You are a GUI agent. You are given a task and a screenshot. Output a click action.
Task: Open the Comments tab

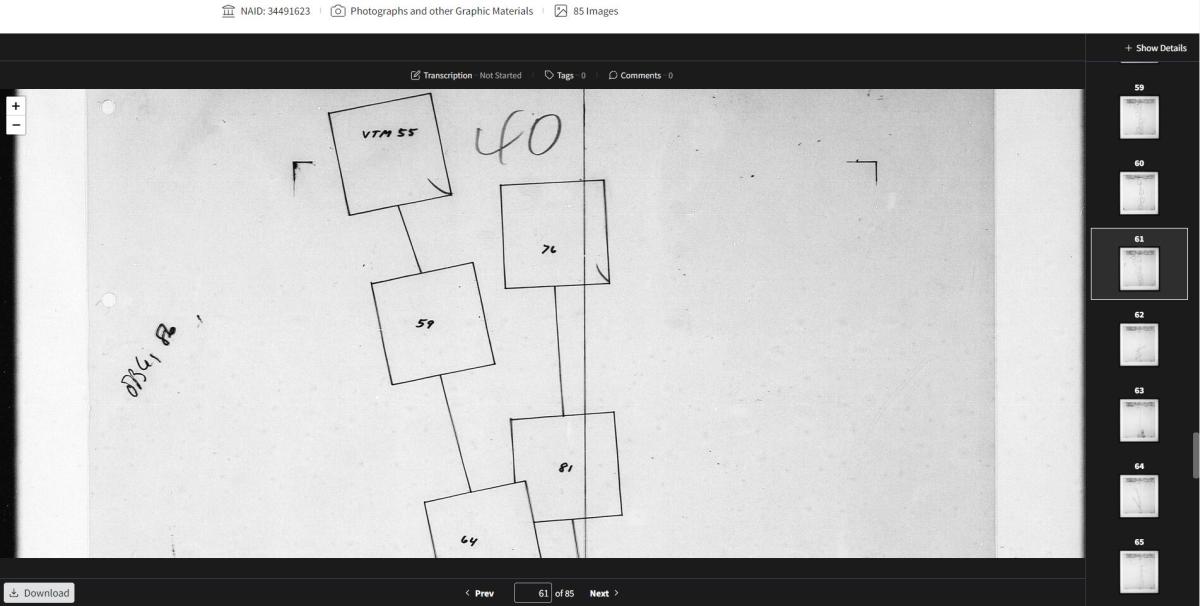pos(640,75)
